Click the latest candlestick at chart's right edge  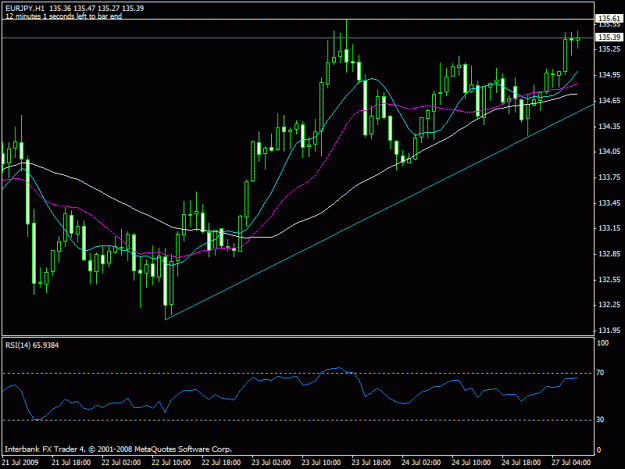pos(578,39)
